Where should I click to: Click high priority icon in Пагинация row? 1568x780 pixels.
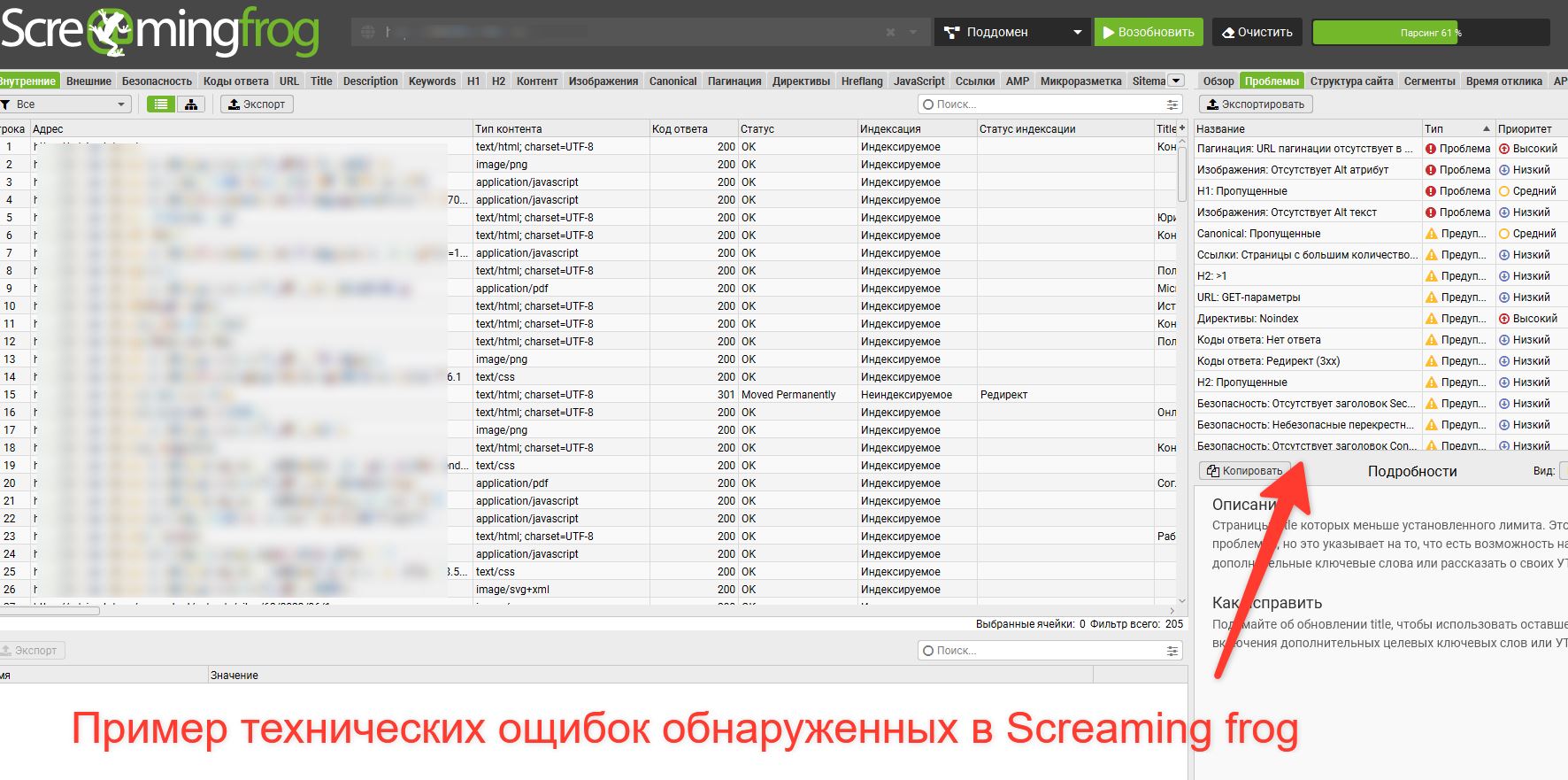[1504, 149]
